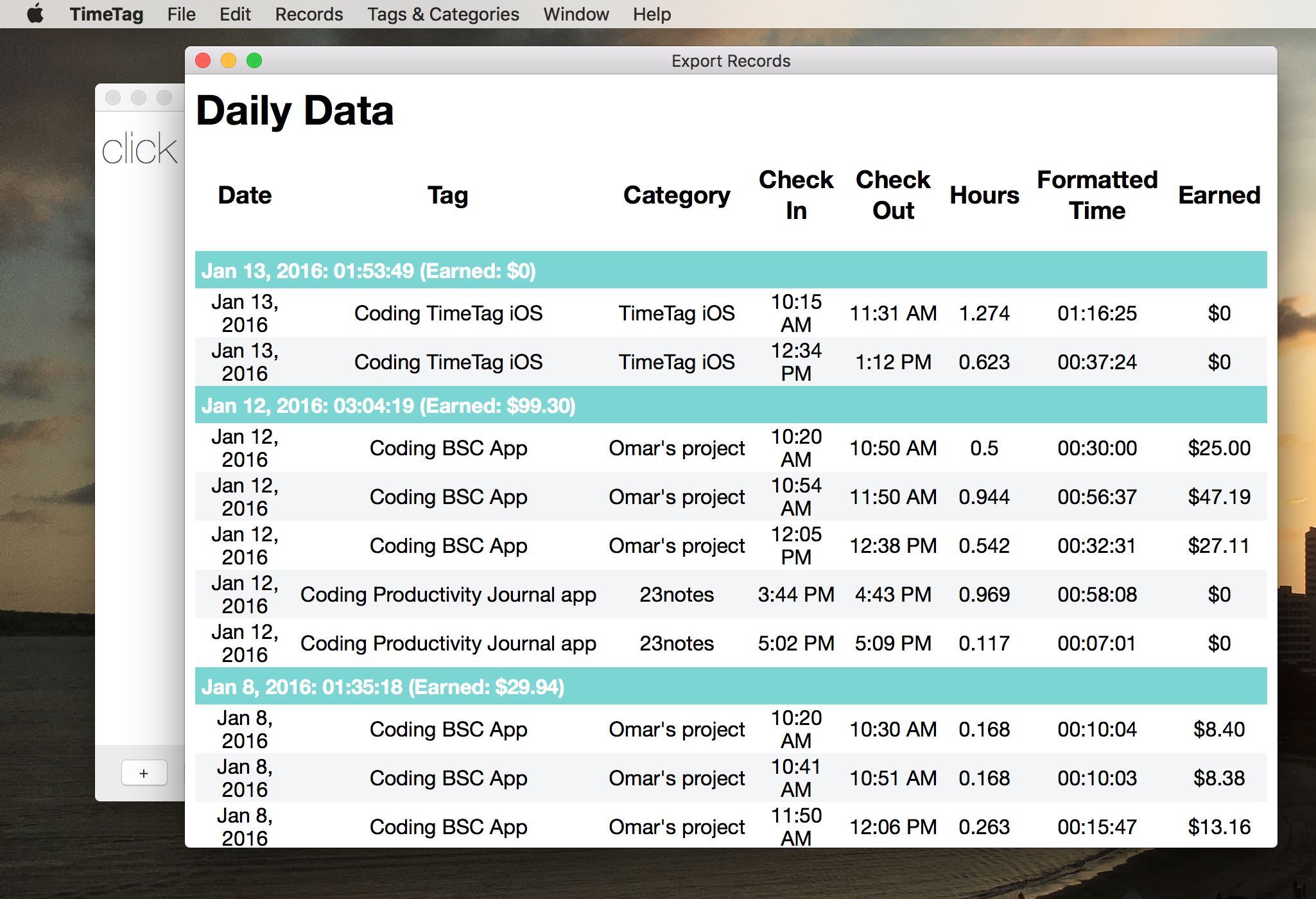The width and height of the screenshot is (1316, 899).
Task: Click the 11:50 AM check out cell
Action: pyautogui.click(x=893, y=497)
